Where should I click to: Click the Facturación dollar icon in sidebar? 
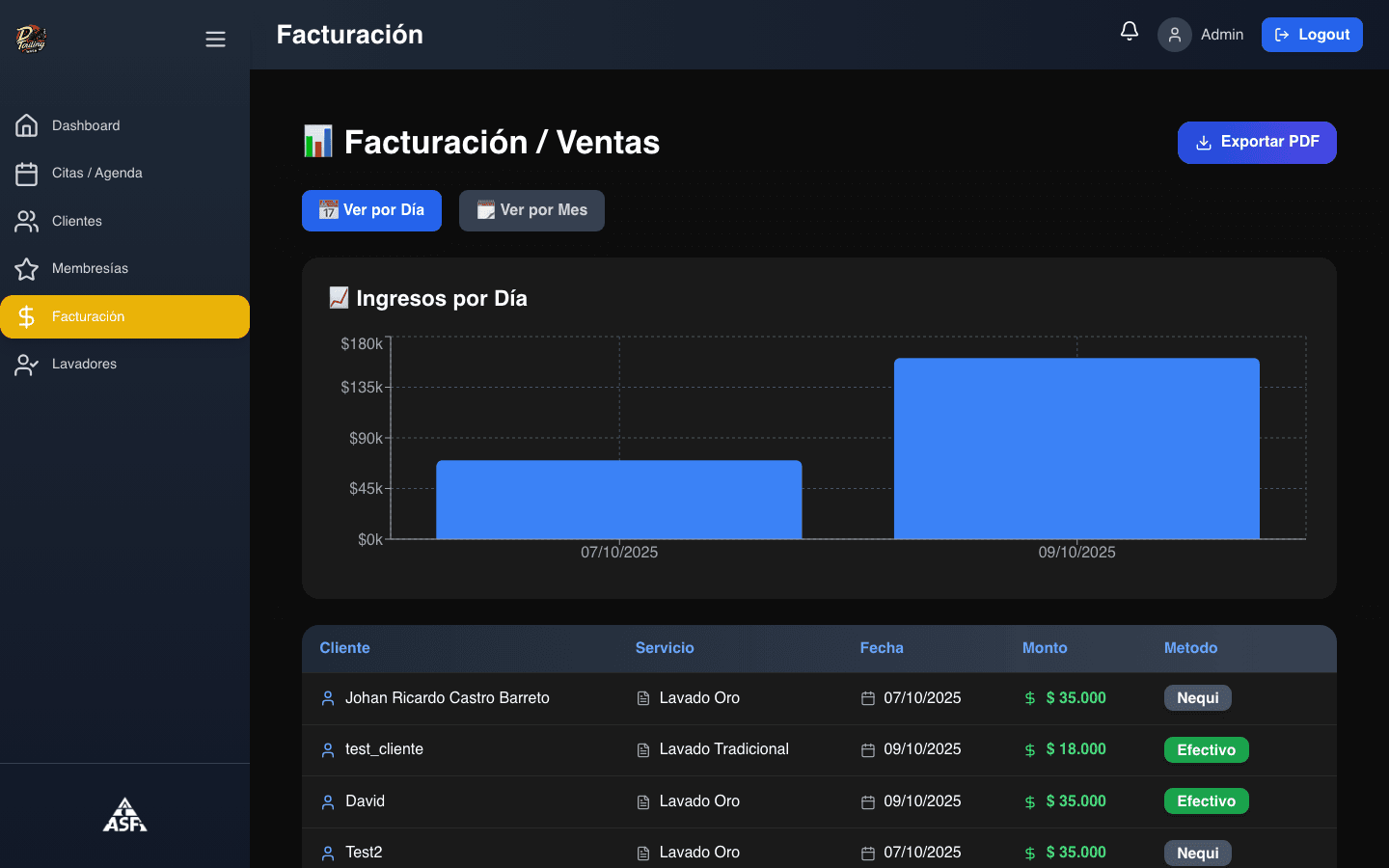(27, 316)
